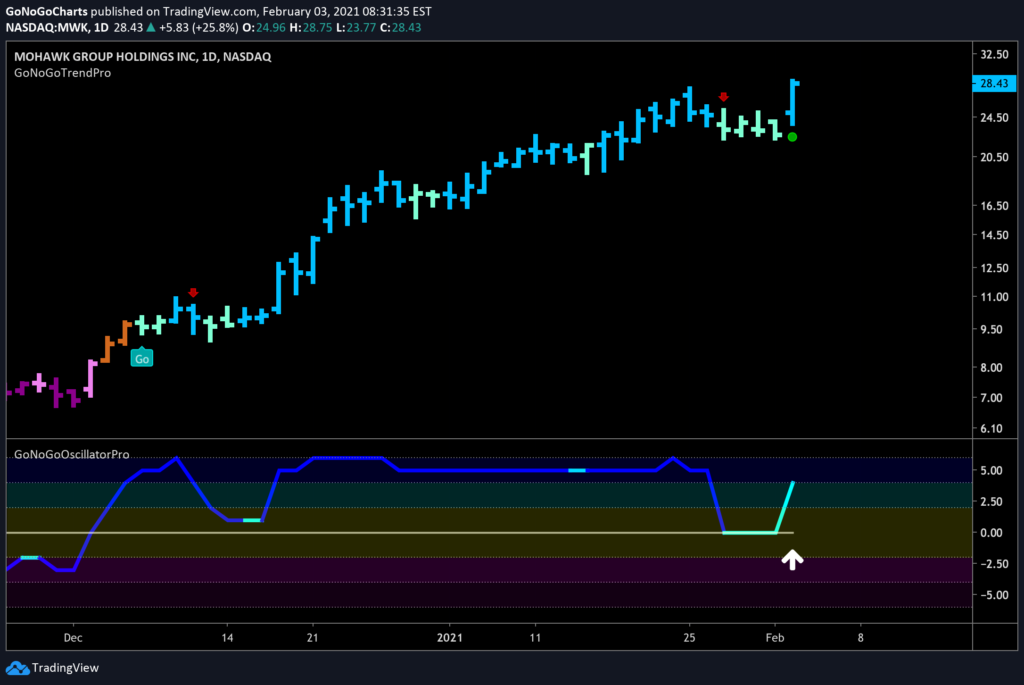Click the 12.50 price axis label
This screenshot has width=1024, height=685.
click(994, 268)
